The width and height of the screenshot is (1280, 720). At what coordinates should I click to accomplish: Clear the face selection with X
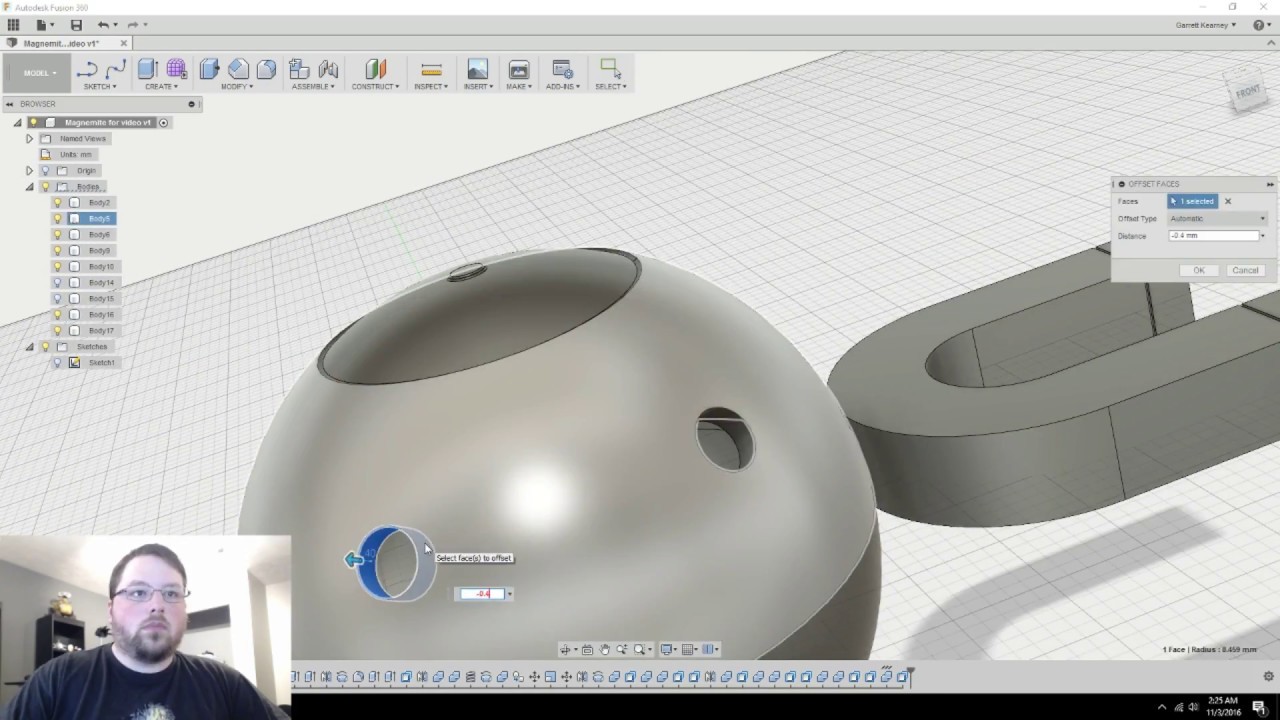click(x=1228, y=202)
